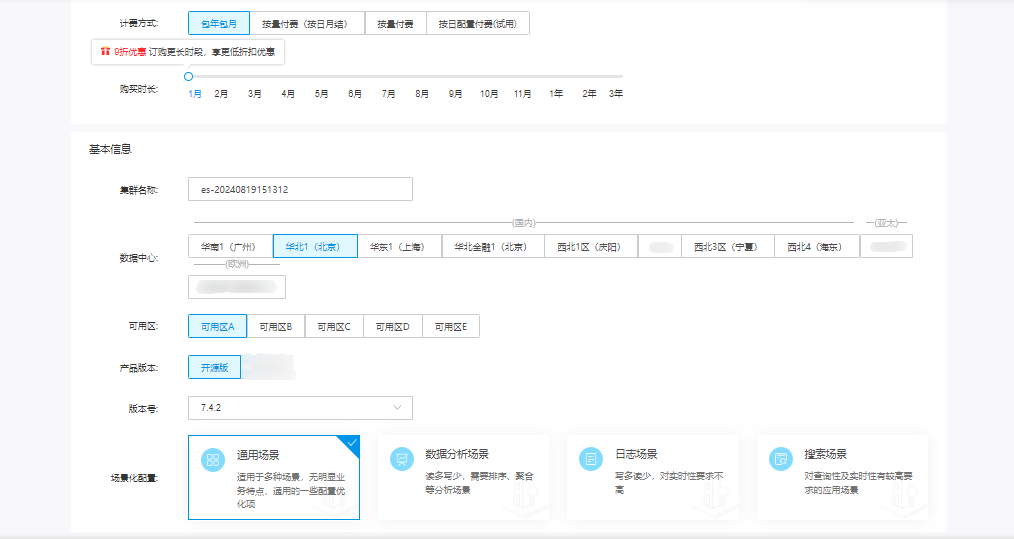Screen dimensions: 1014x539
Task: Click the red gift discount icon
Action: [x=105, y=51]
